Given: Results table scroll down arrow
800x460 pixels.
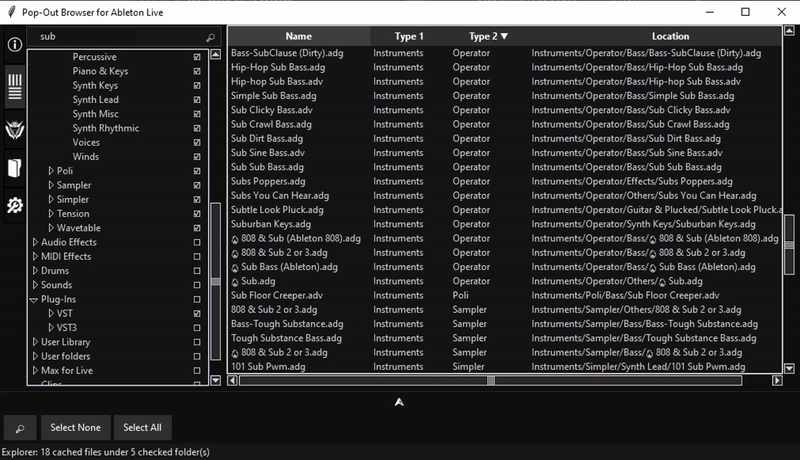Looking at the screenshot, I should pos(789,368).
